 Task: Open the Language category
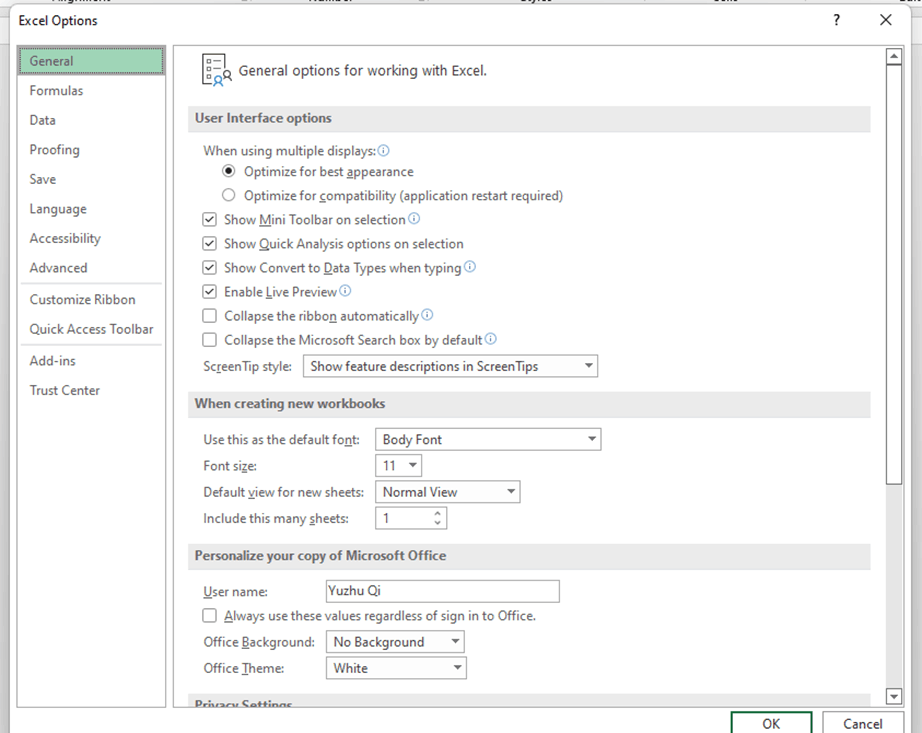coord(91,209)
